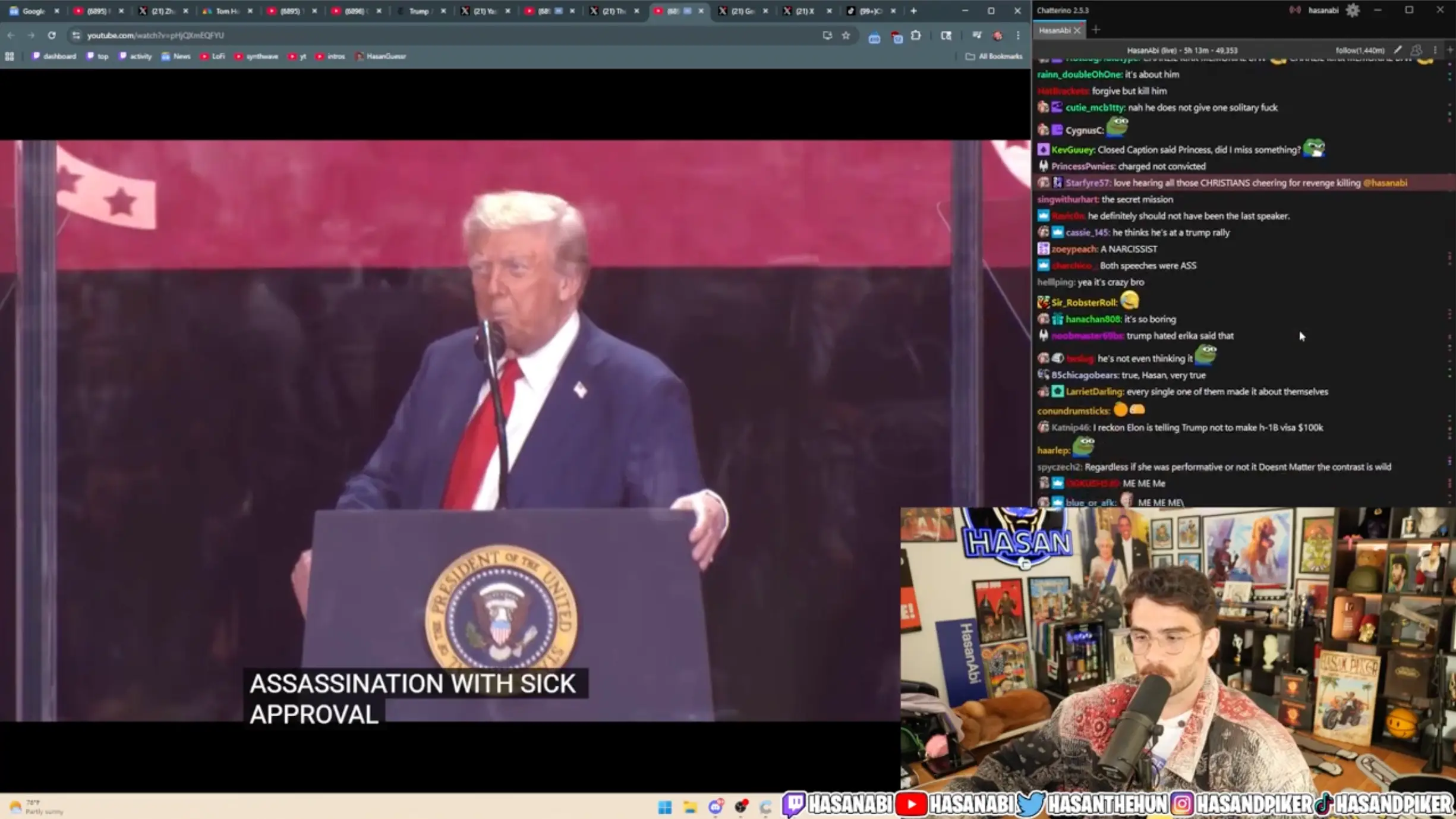Screen dimensions: 1456x819
Task: Open Chatterino settings gear icon
Action: [1353, 10]
